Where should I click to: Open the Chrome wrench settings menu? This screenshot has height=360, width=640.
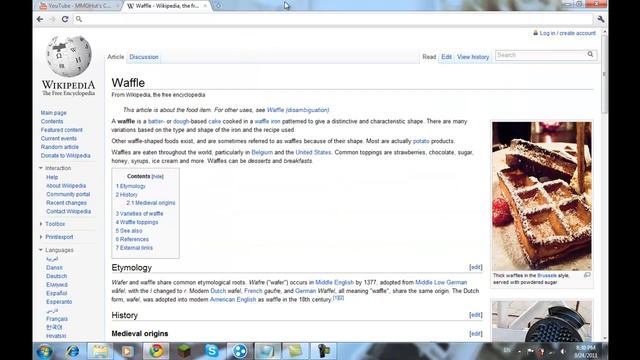tap(600, 19)
